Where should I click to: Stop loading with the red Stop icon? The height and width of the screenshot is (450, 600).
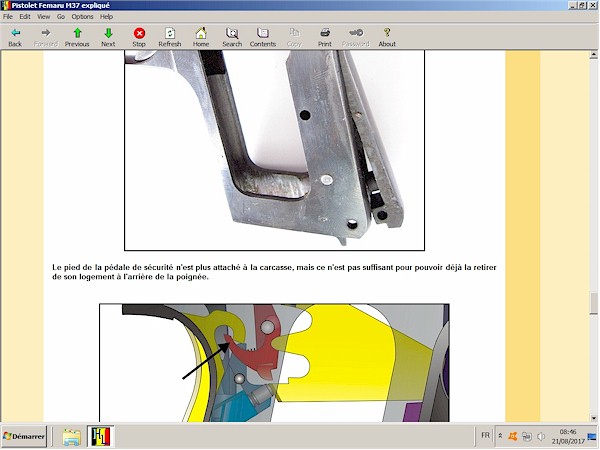(139, 38)
